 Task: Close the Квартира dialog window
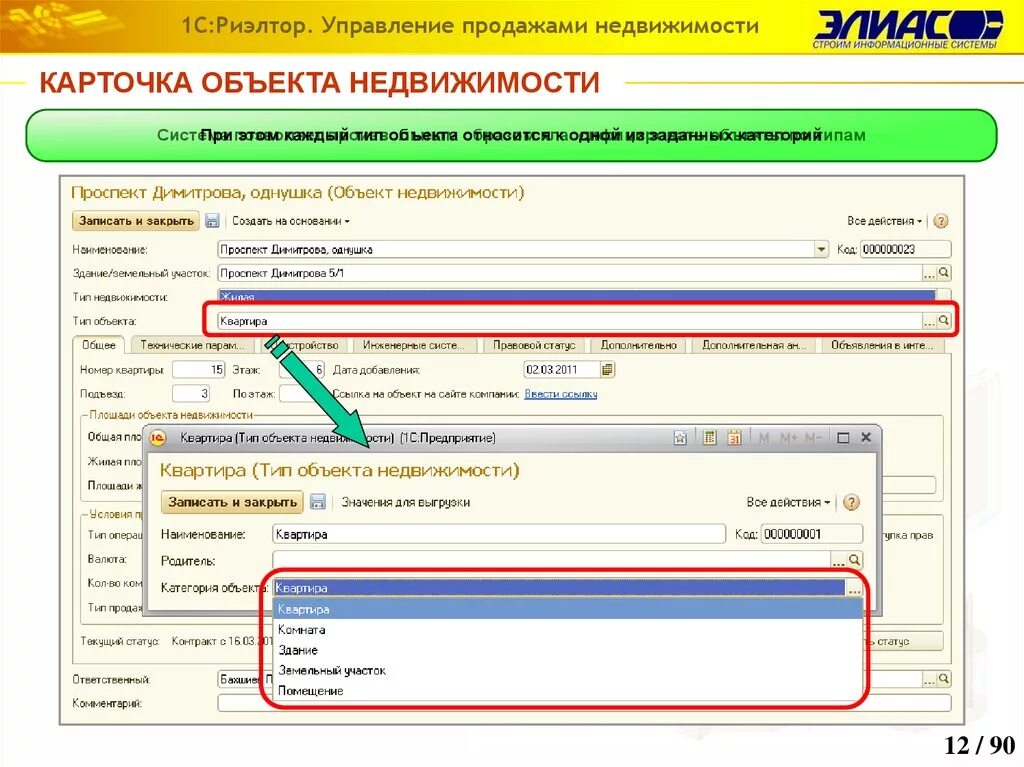(x=866, y=437)
